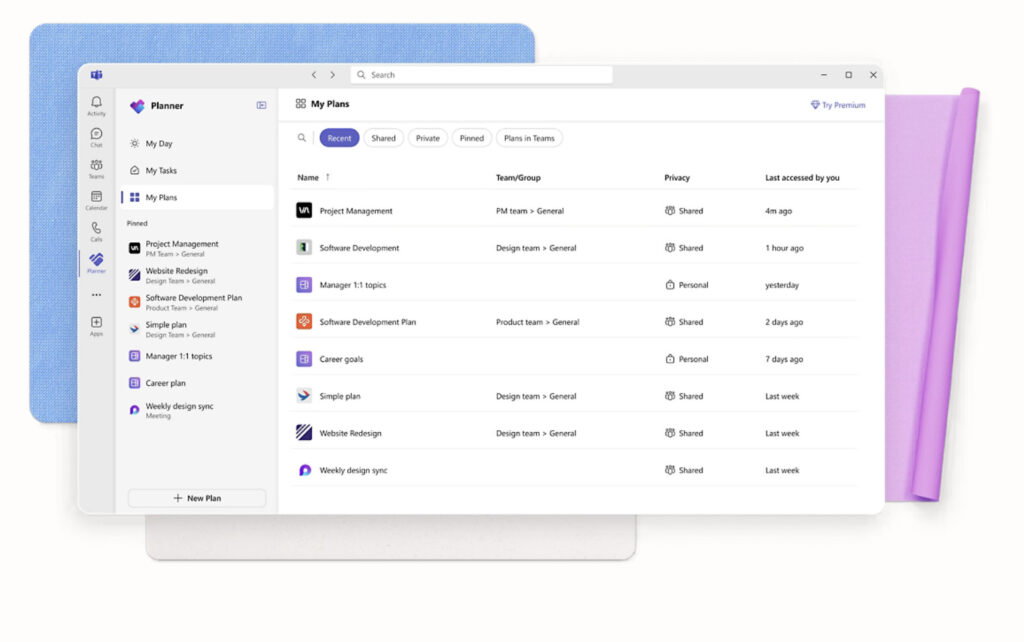Open the Career goals plan row
Screen dimensions: 1024x642
pos(342,359)
